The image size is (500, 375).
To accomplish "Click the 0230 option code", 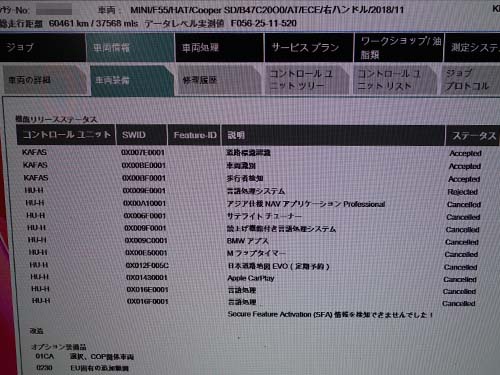I will (44, 367).
